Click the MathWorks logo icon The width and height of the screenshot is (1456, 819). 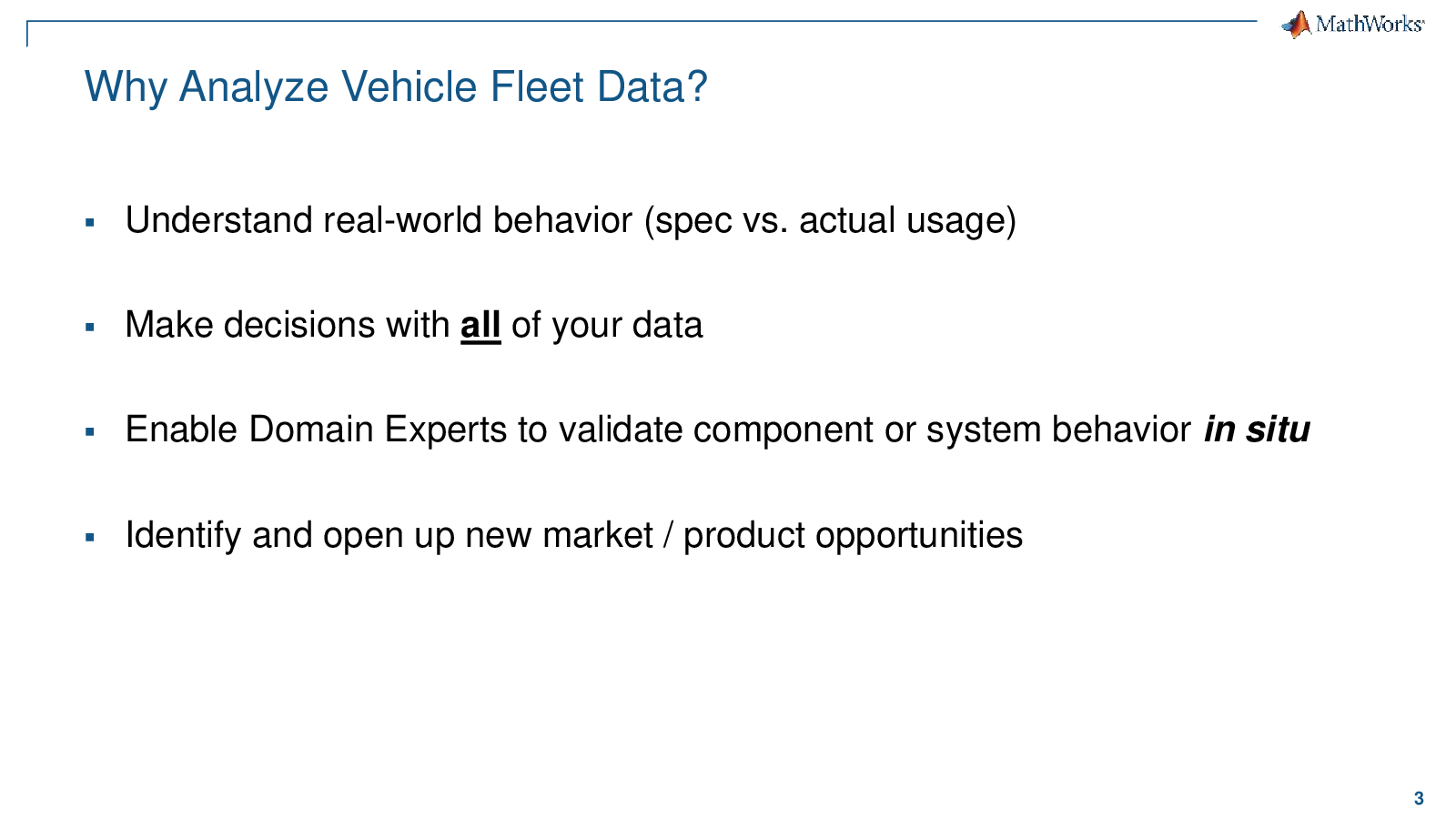[1296, 24]
